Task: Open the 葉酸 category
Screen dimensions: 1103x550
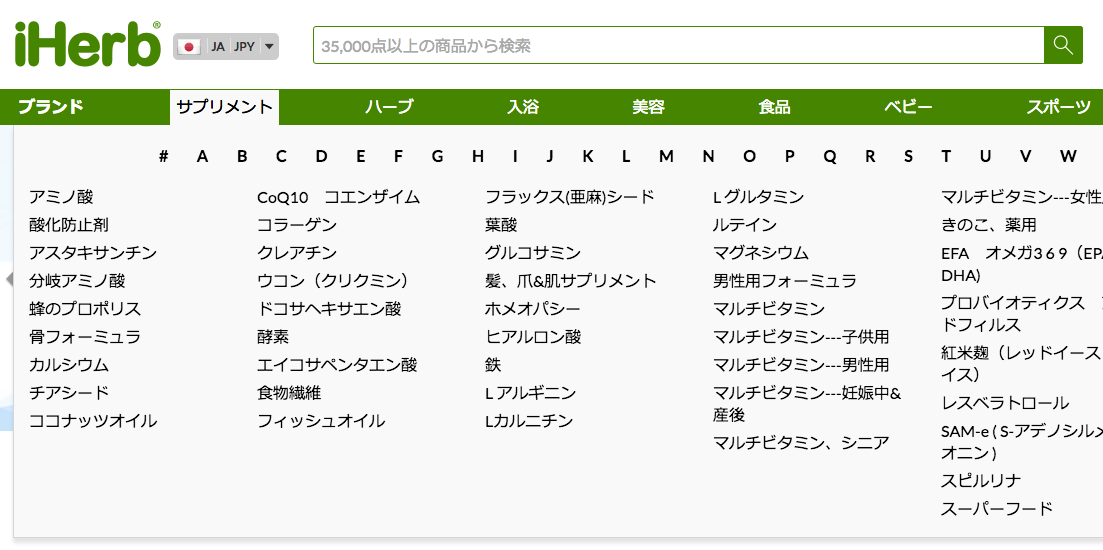Action: (501, 225)
